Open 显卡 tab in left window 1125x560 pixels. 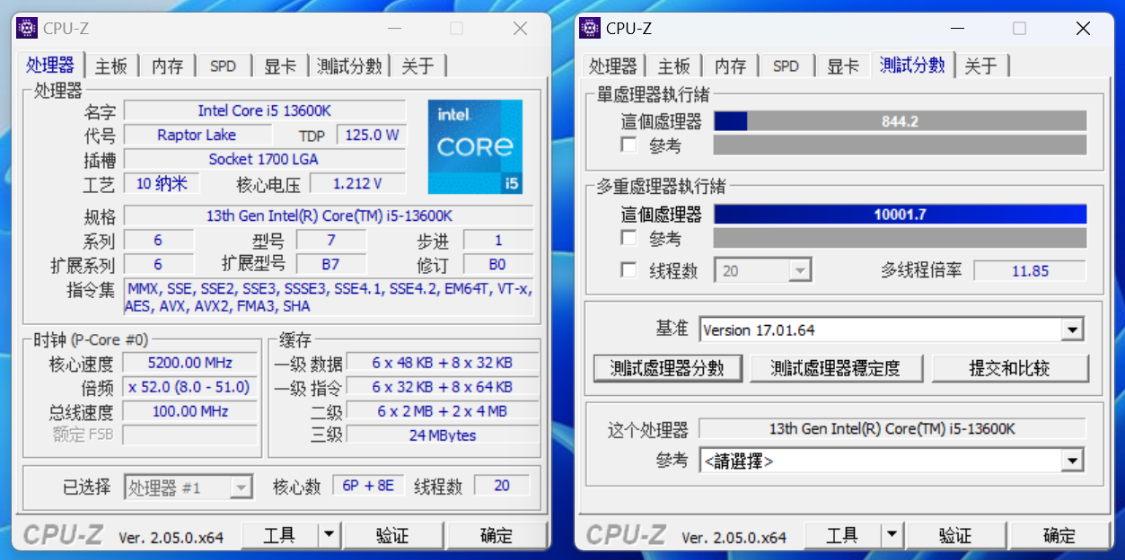(x=280, y=66)
